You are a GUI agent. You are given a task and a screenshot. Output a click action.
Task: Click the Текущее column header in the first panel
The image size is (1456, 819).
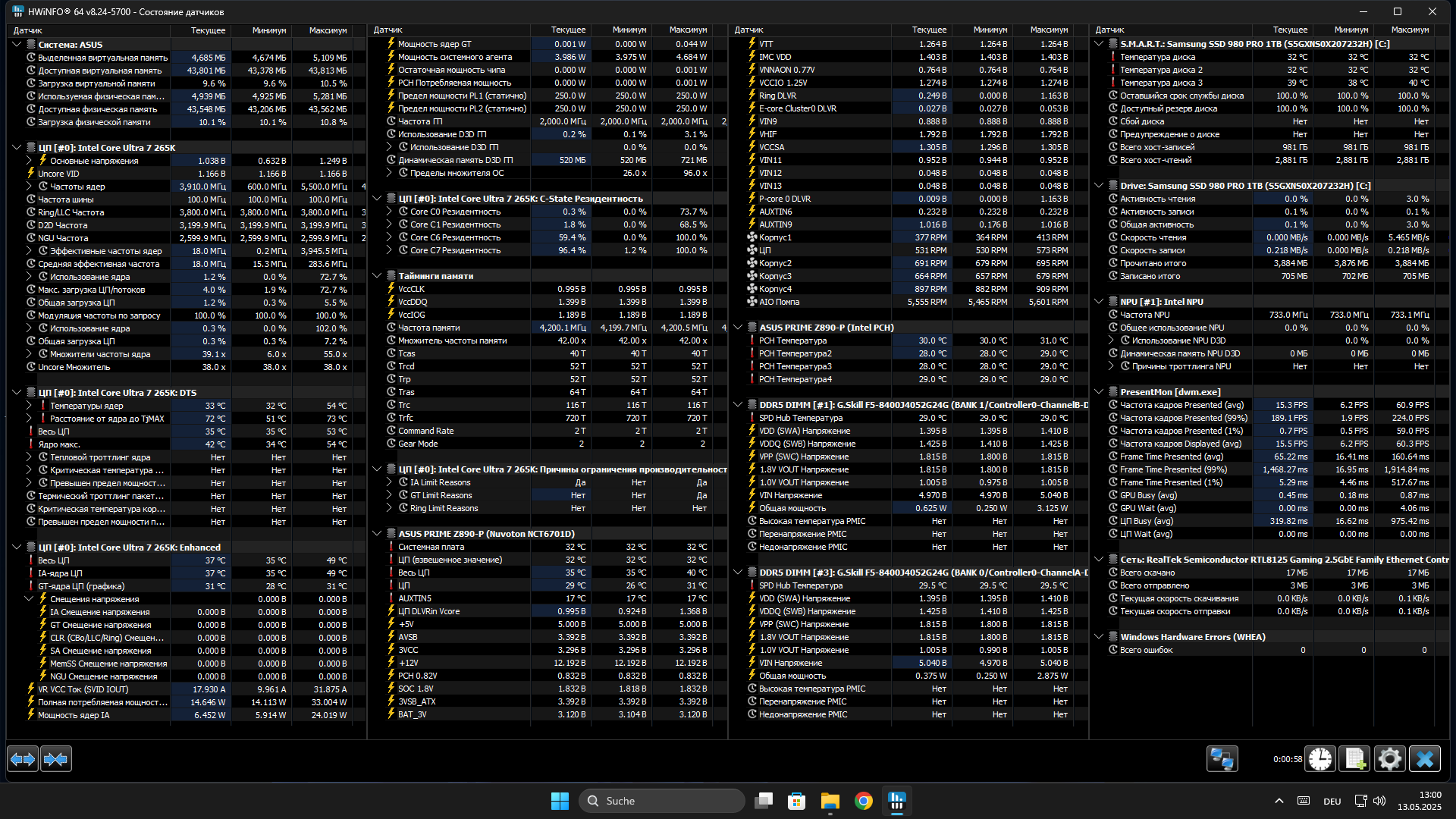pyautogui.click(x=208, y=30)
